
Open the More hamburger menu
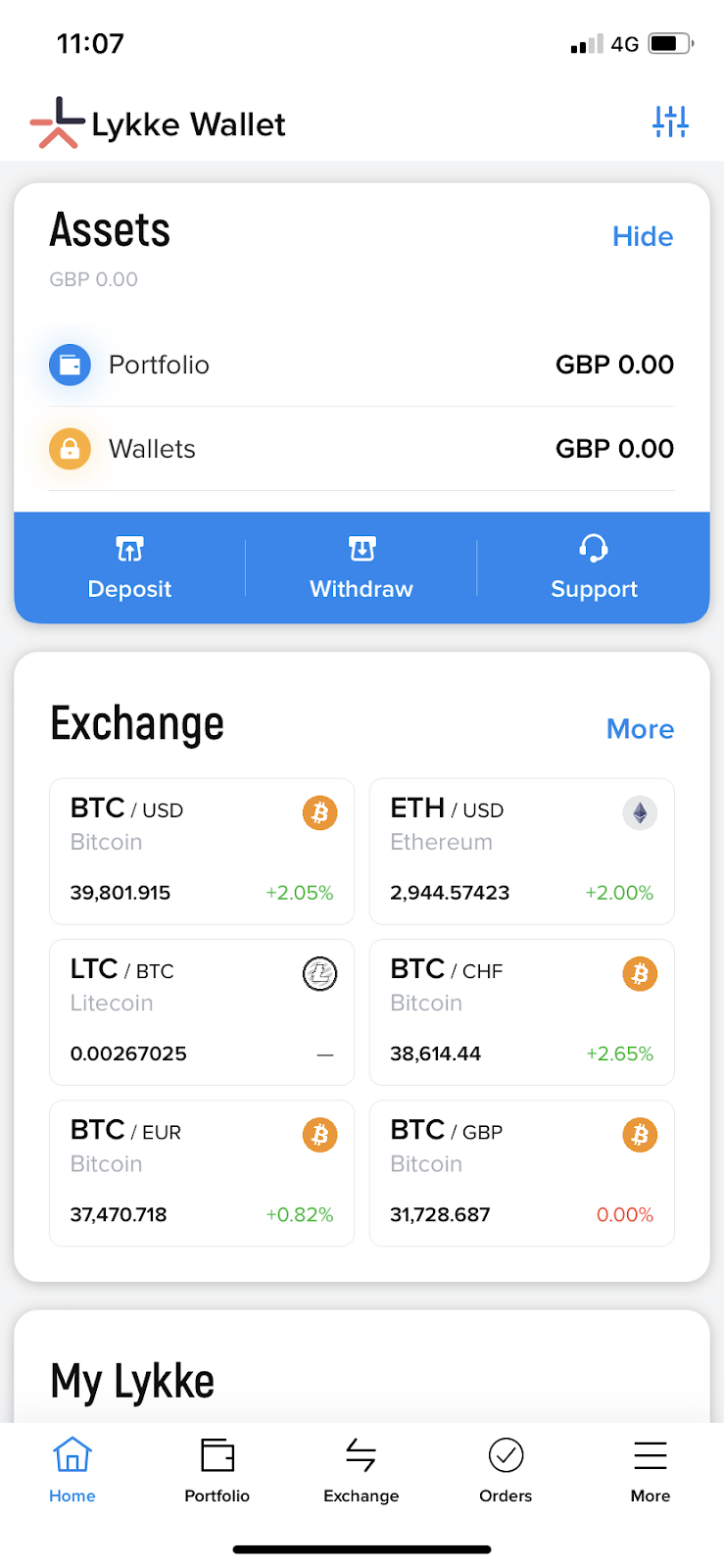pos(651,1469)
